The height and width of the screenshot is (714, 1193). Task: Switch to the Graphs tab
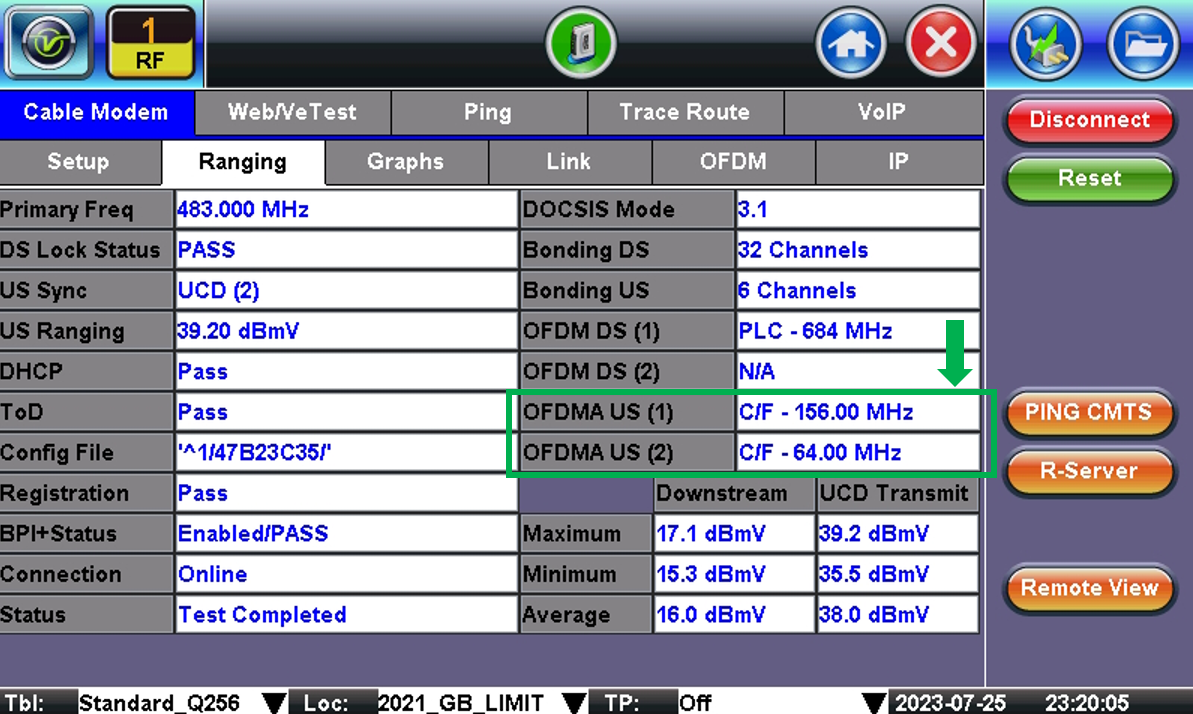coord(405,162)
